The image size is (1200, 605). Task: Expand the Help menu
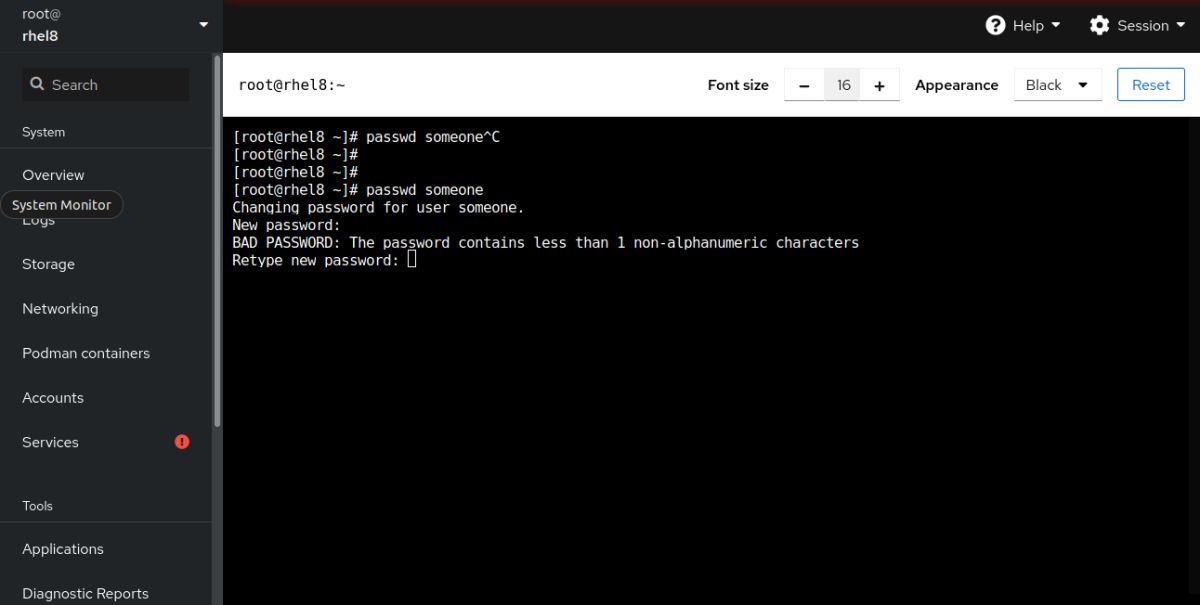(1023, 25)
